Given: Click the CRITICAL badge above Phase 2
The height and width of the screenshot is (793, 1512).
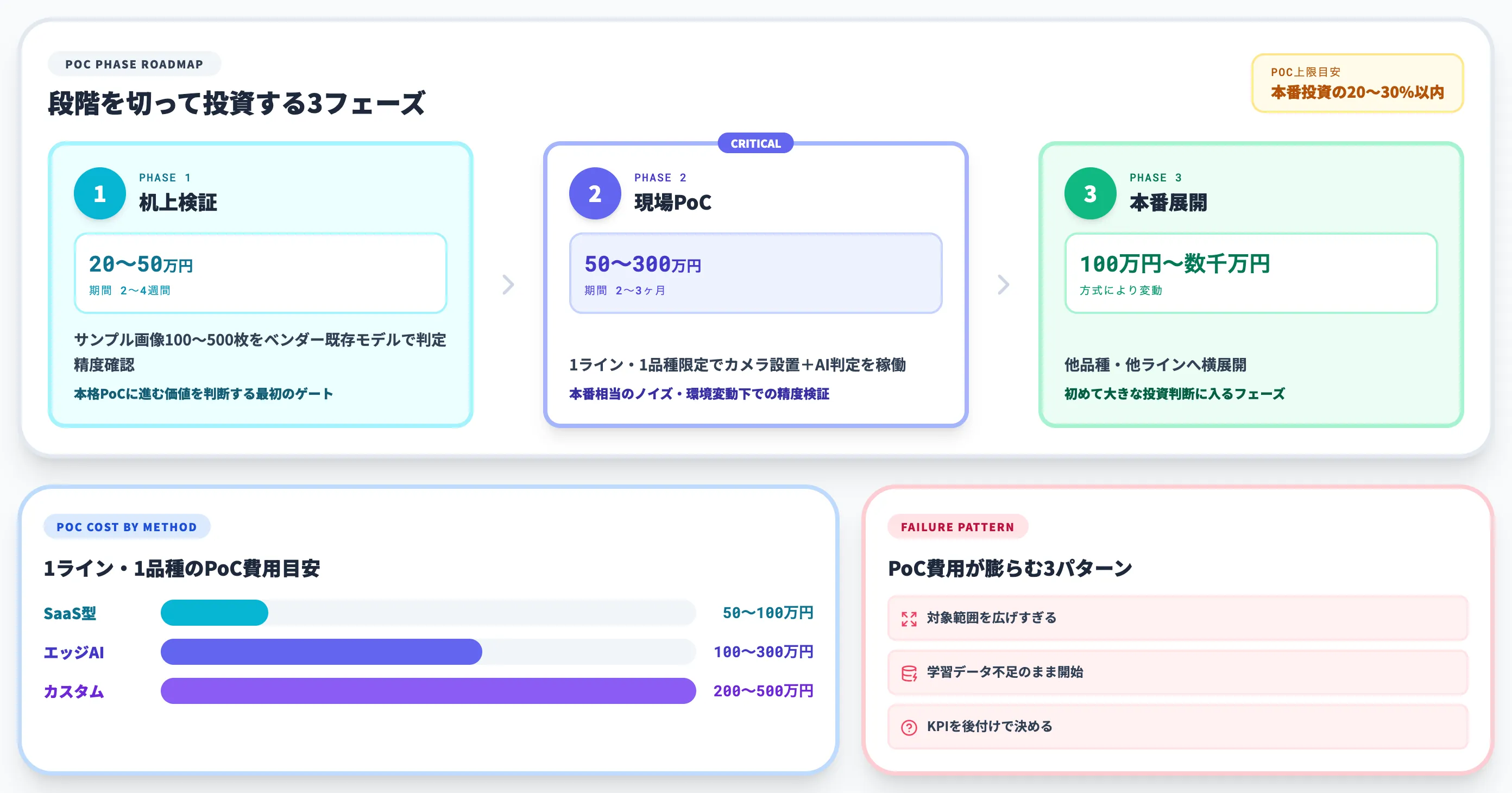Looking at the screenshot, I should [x=756, y=143].
